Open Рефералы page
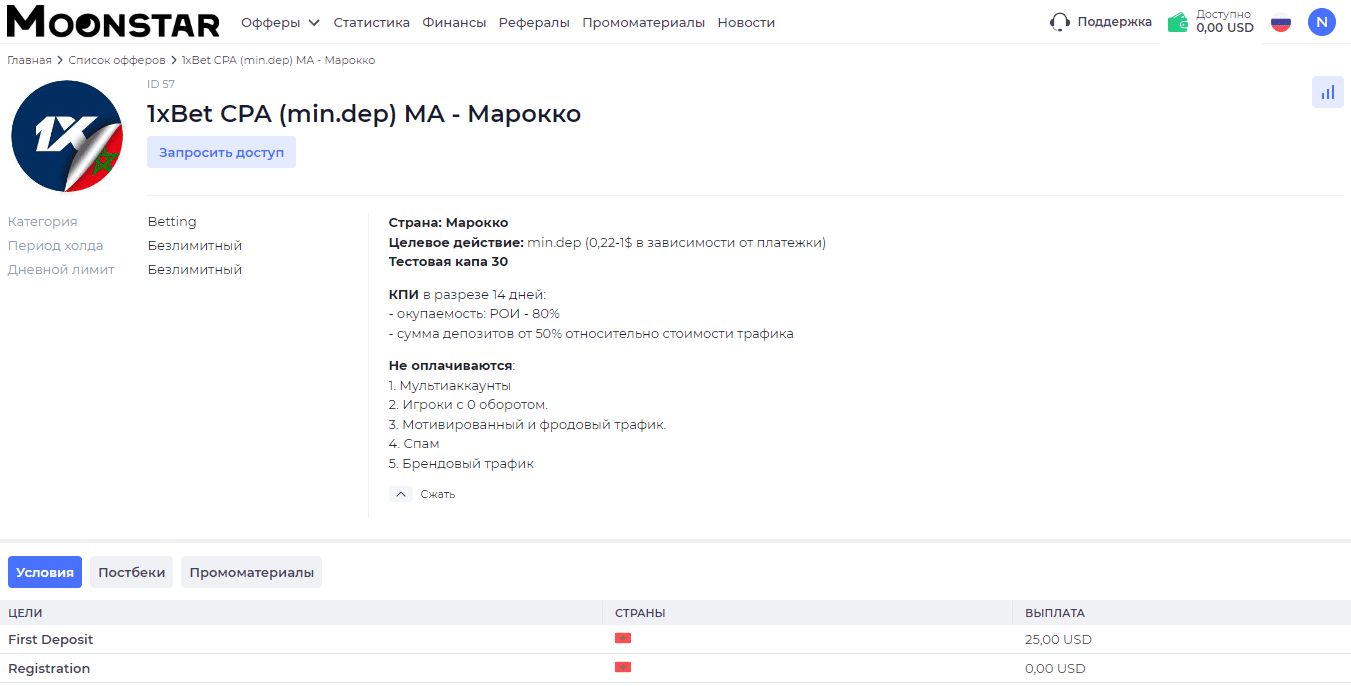Image resolution: width=1351 pixels, height=686 pixels. (x=534, y=22)
